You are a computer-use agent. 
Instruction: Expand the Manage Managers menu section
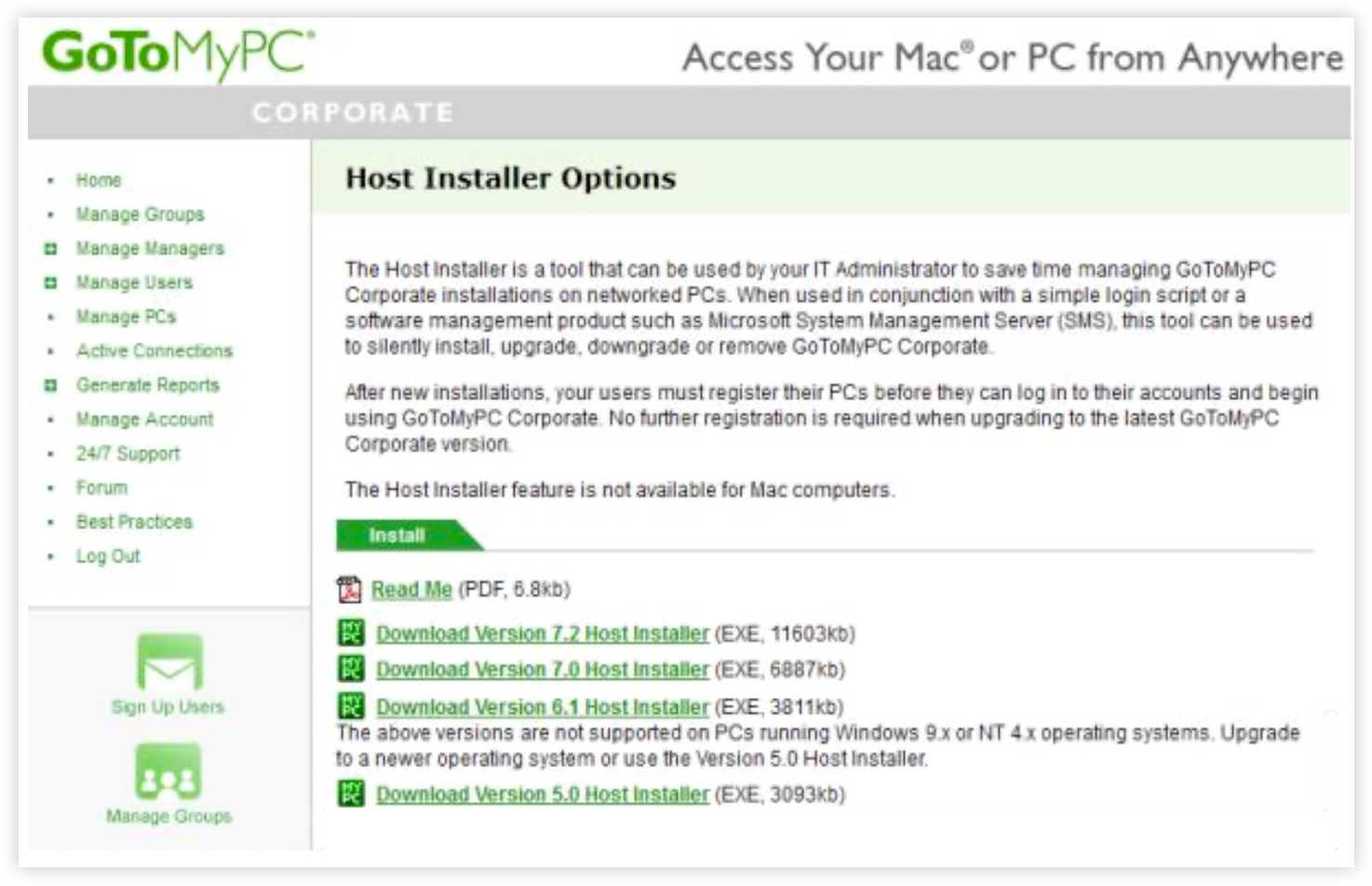(51, 248)
